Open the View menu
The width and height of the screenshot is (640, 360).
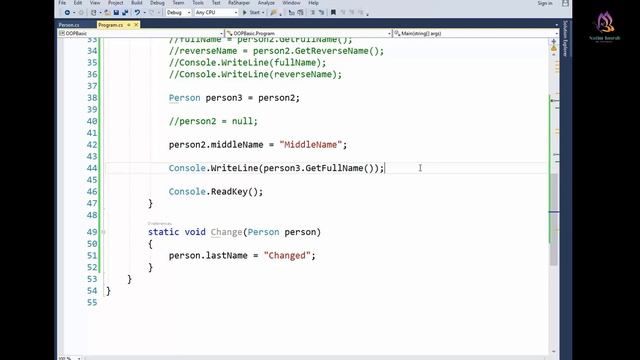coord(95,3)
